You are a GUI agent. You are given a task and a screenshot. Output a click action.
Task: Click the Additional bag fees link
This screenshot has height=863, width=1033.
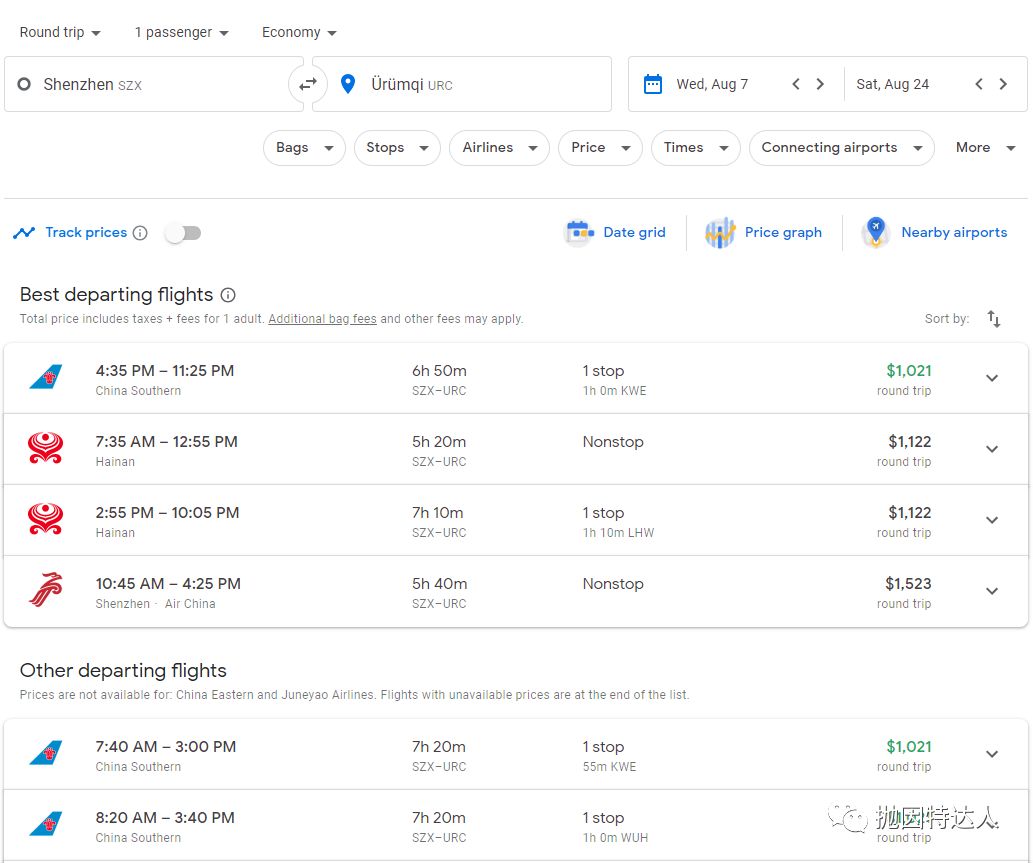[322, 319]
